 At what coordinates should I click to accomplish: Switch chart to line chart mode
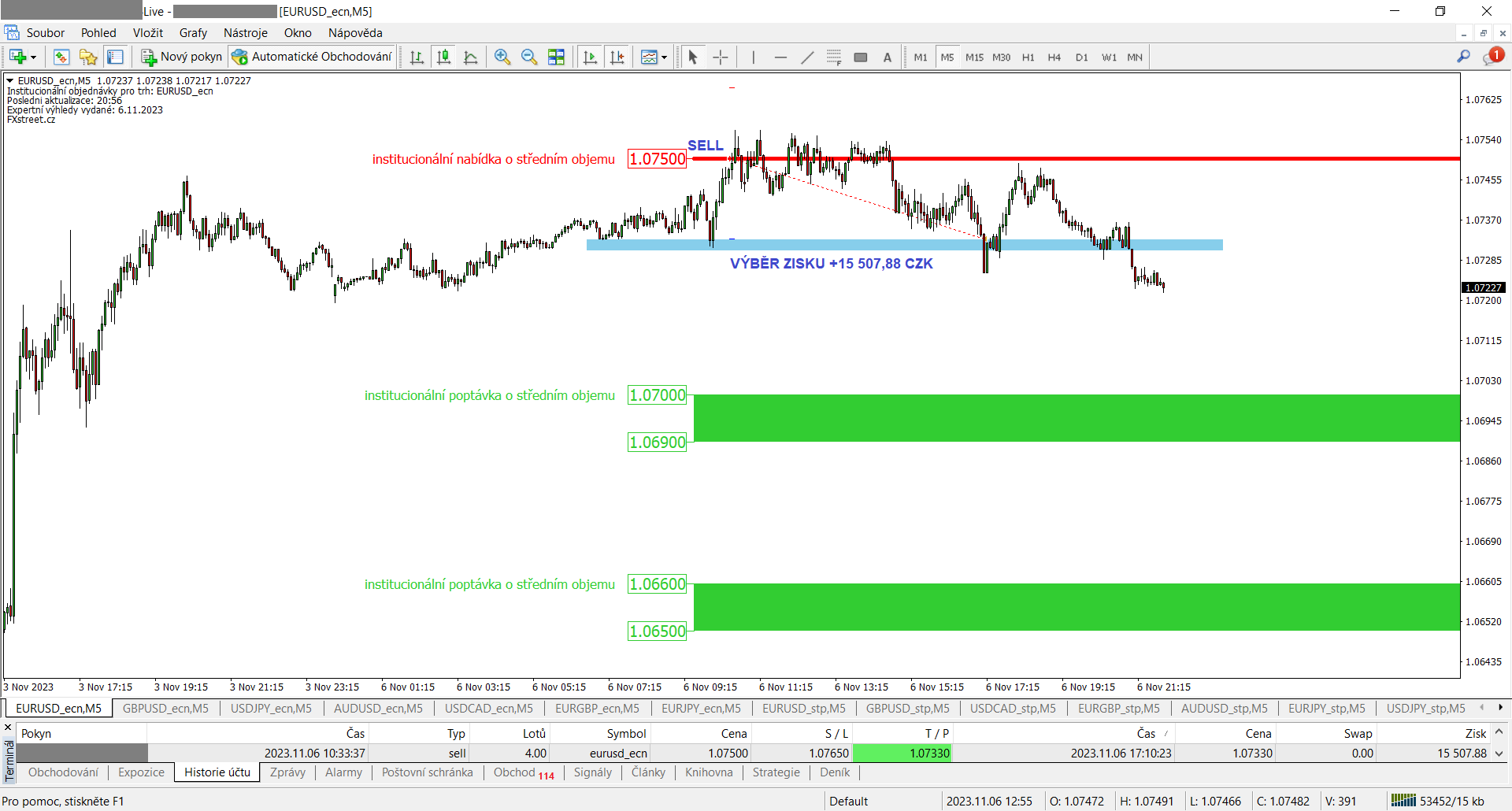471,57
